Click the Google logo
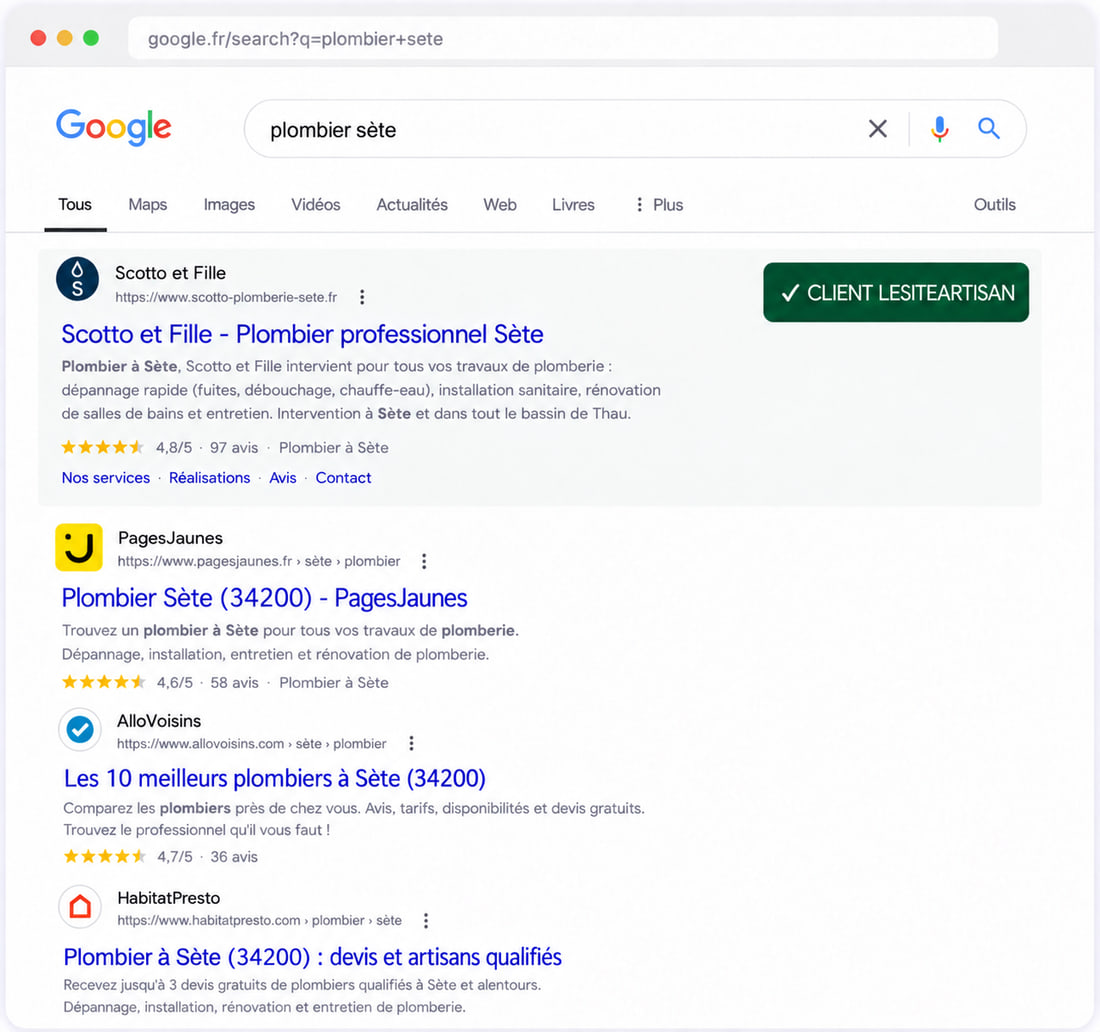The image size is (1100, 1032). [114, 127]
